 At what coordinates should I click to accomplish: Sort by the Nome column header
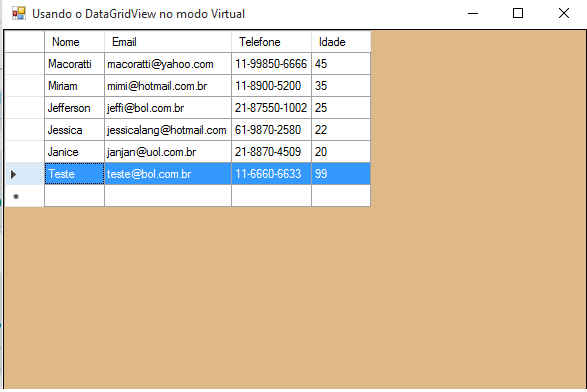(74, 42)
